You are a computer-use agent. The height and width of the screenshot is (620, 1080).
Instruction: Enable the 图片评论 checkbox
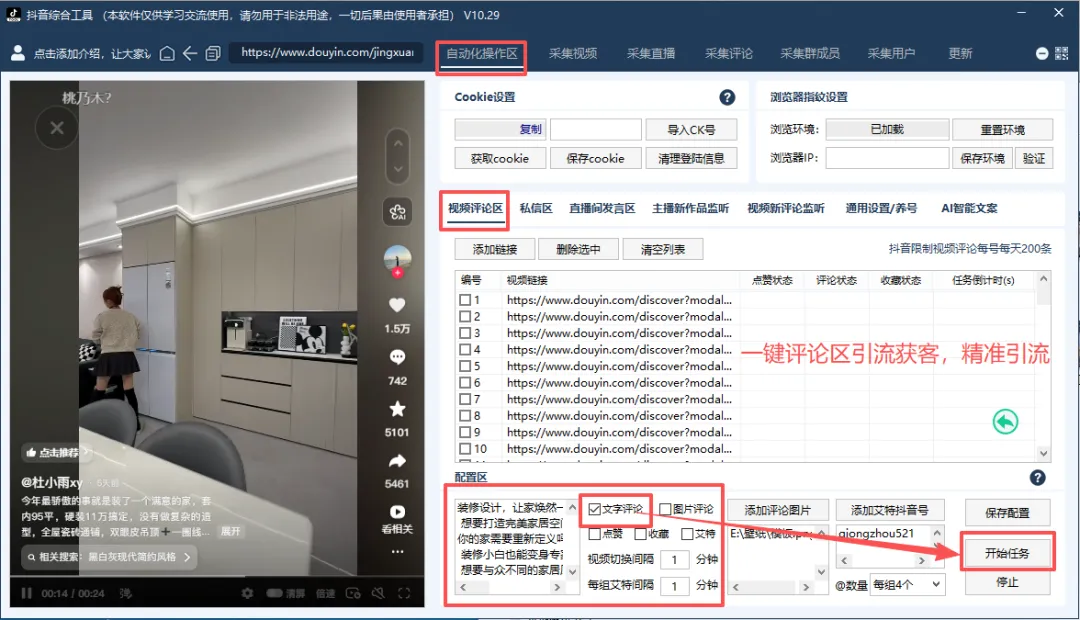tap(666, 509)
